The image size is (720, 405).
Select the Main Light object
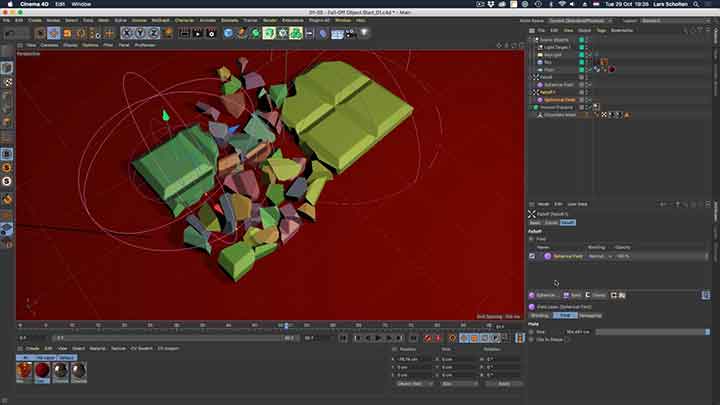pos(552,55)
